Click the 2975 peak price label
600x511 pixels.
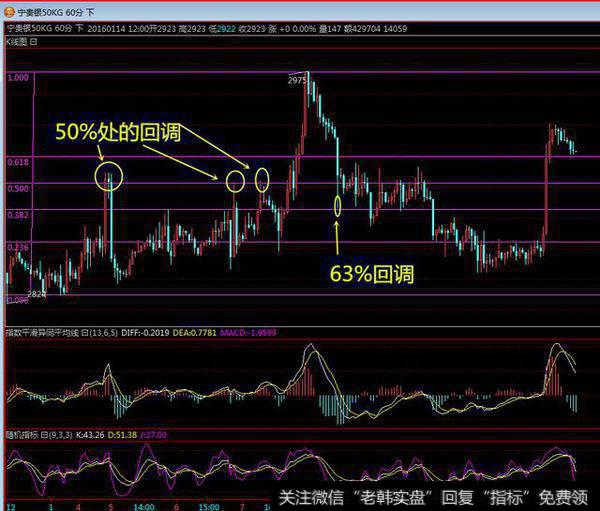[296, 79]
